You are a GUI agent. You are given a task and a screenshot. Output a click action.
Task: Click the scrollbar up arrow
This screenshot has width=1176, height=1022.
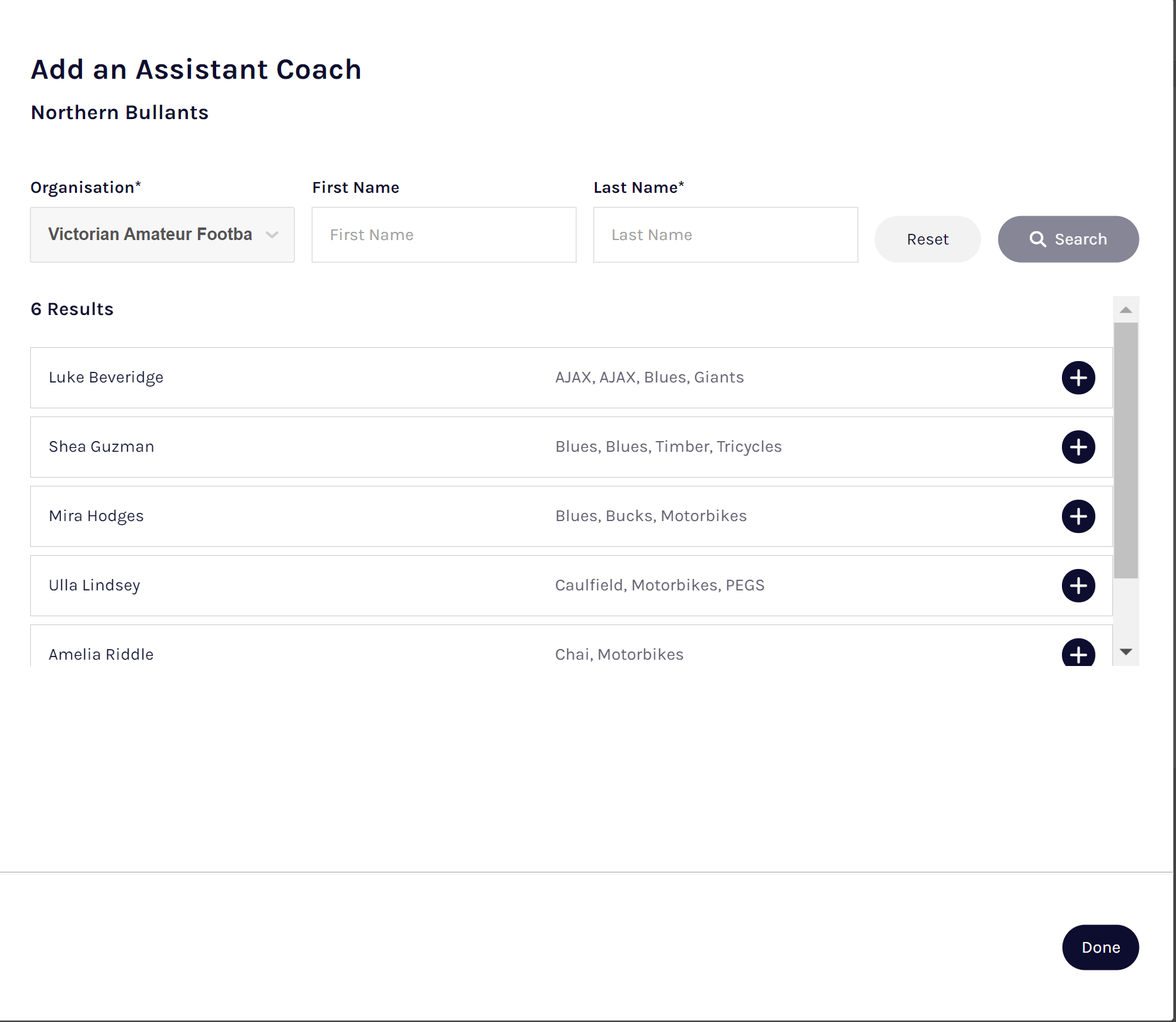1126,309
